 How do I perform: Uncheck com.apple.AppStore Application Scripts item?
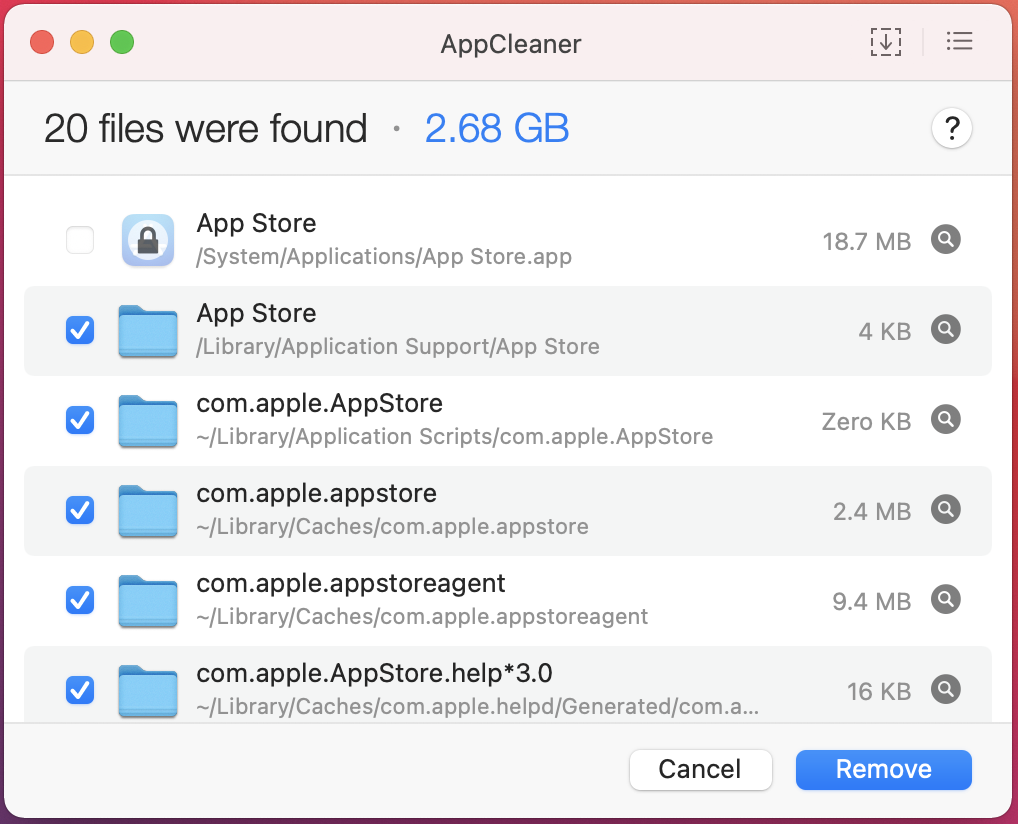pos(80,419)
